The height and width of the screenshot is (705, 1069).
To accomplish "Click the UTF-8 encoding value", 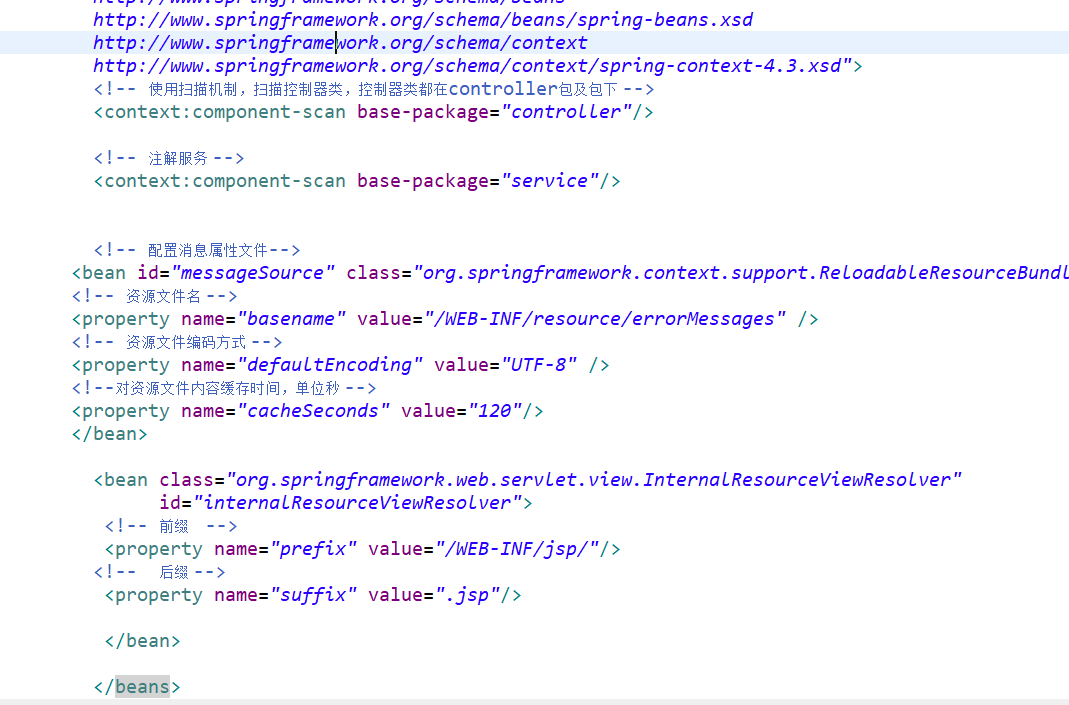I will coord(539,365).
